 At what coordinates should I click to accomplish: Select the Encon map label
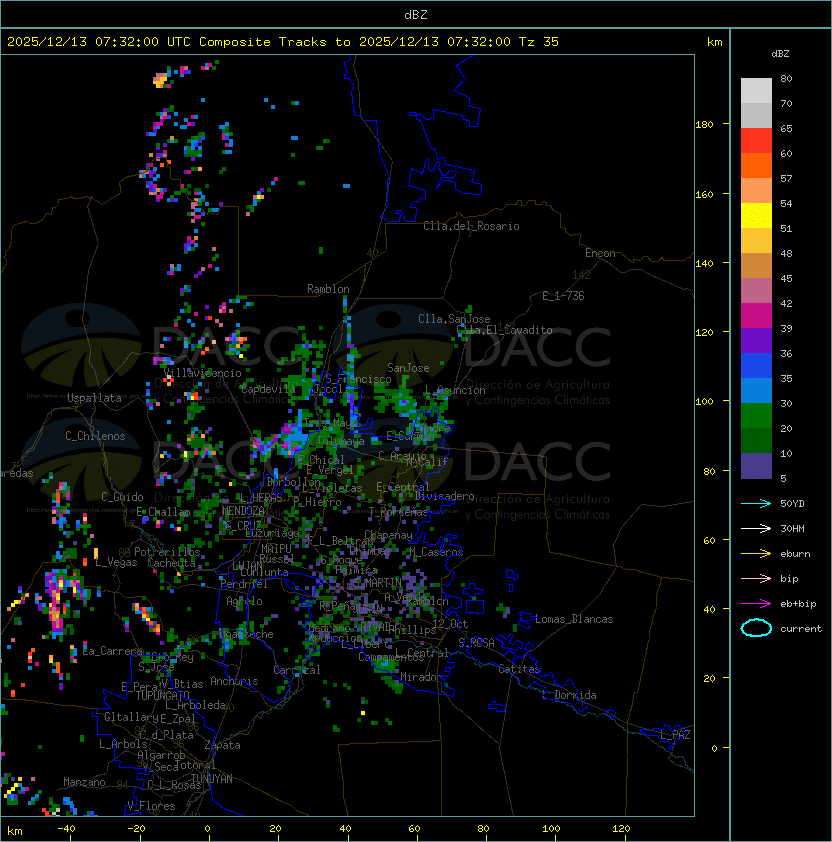(600, 253)
